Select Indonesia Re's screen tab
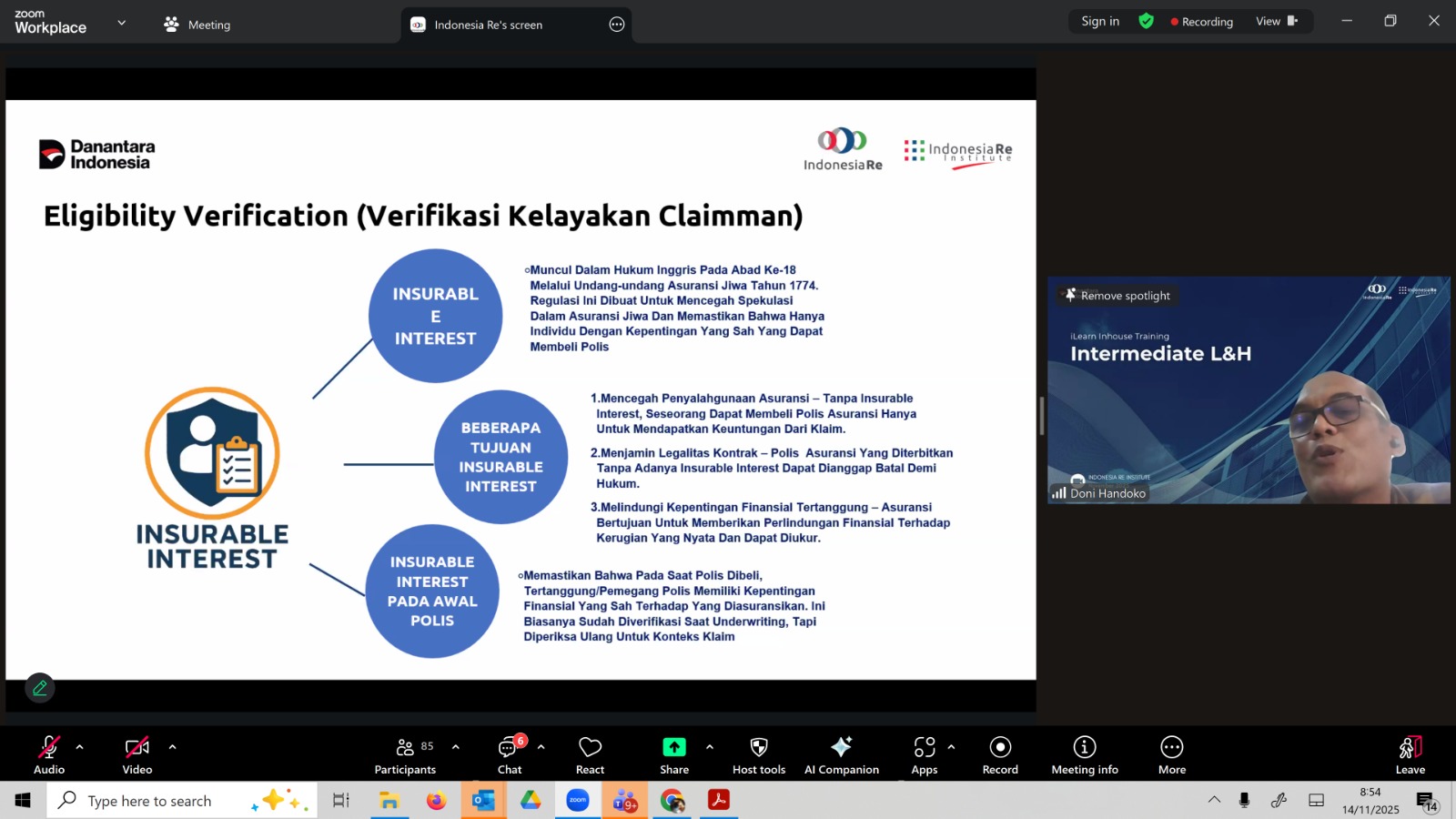The image size is (1456, 819). tap(488, 25)
